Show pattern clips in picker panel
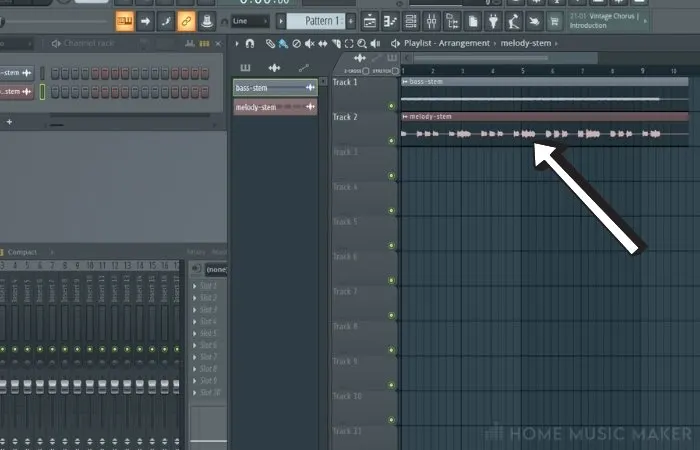Screen dimensions: 700x450 coord(246,68)
